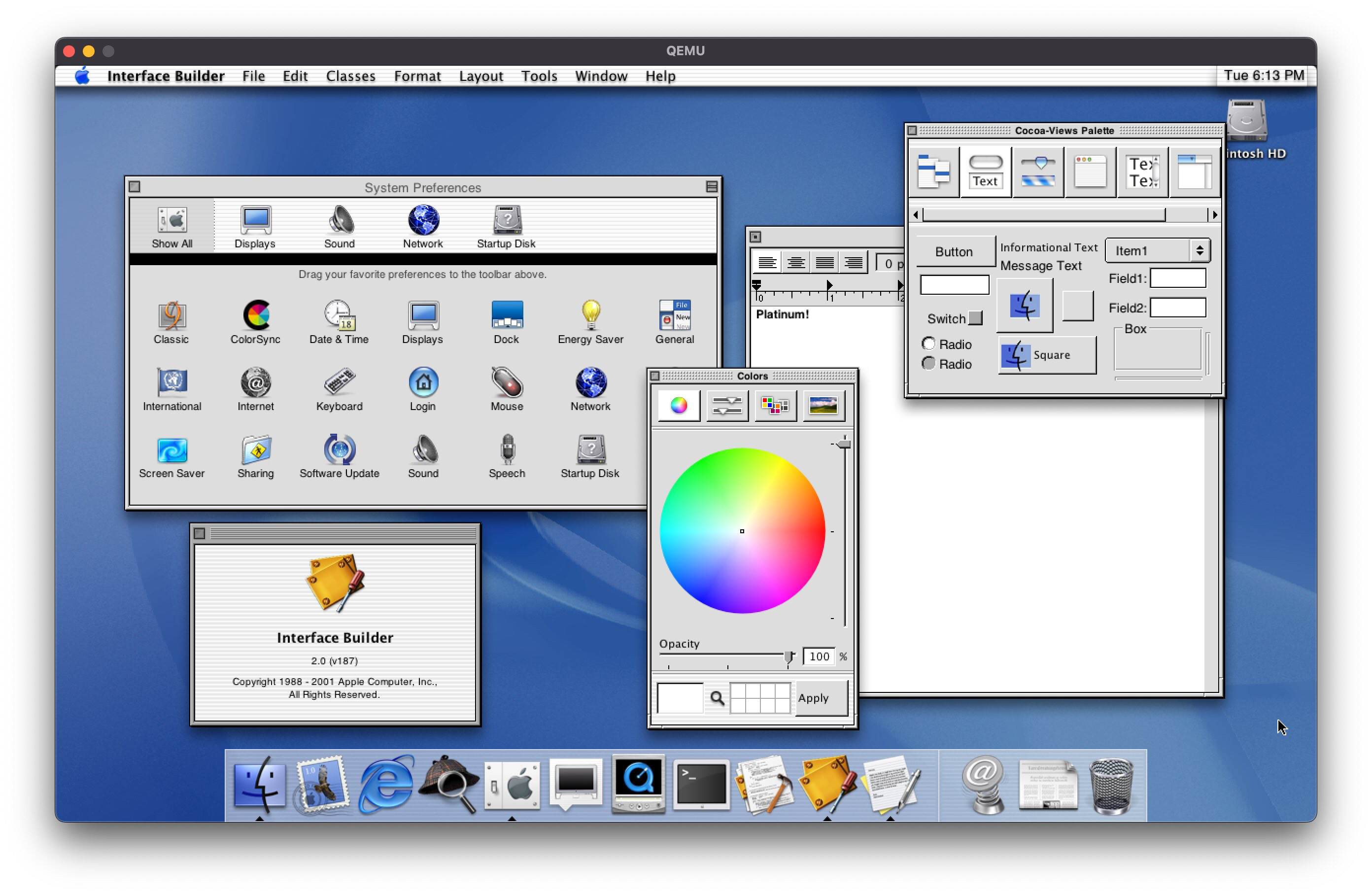1372x895 pixels.
Task: Open the Sharing preference pane
Action: click(255, 457)
